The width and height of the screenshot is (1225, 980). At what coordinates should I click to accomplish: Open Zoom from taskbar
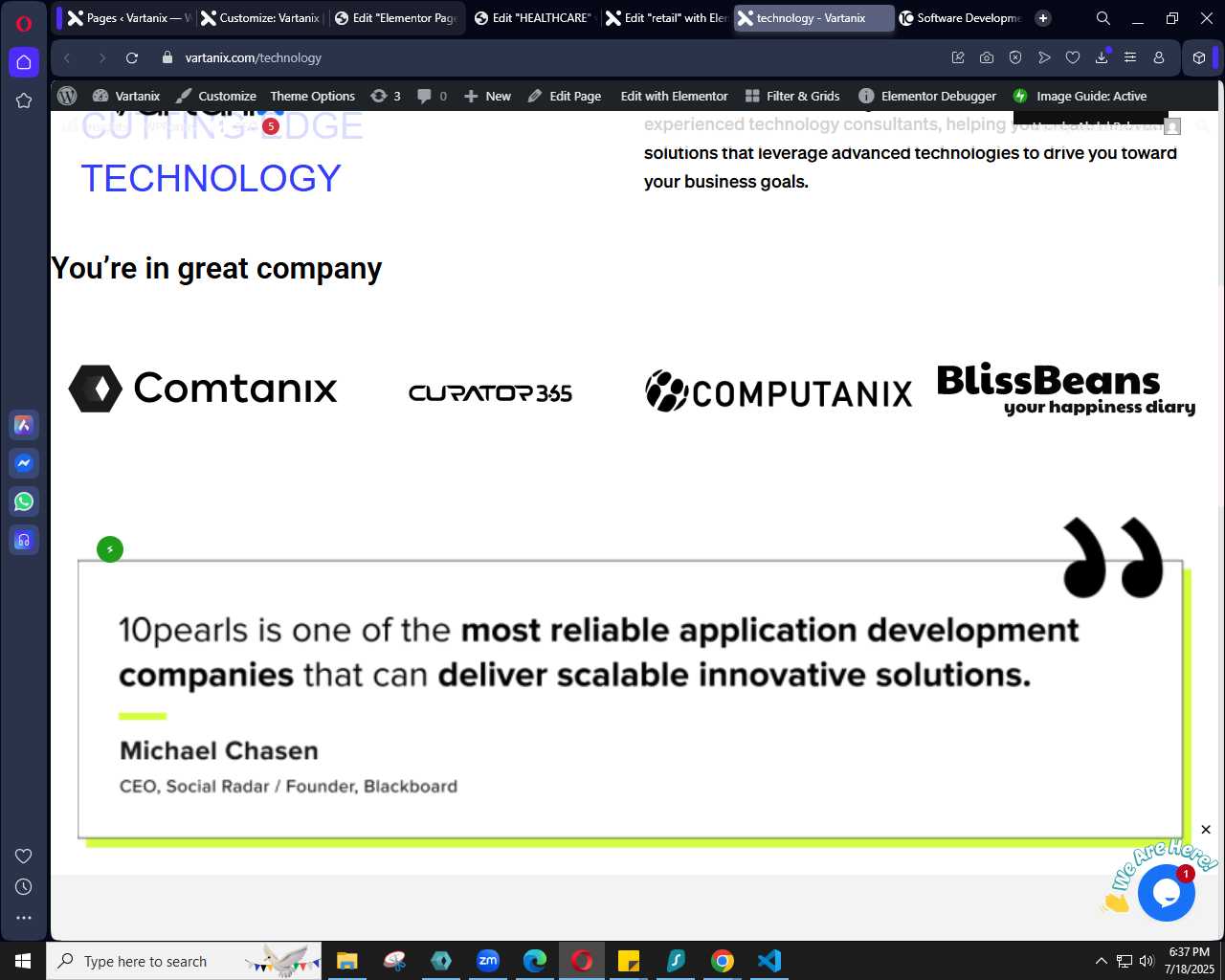(488, 961)
